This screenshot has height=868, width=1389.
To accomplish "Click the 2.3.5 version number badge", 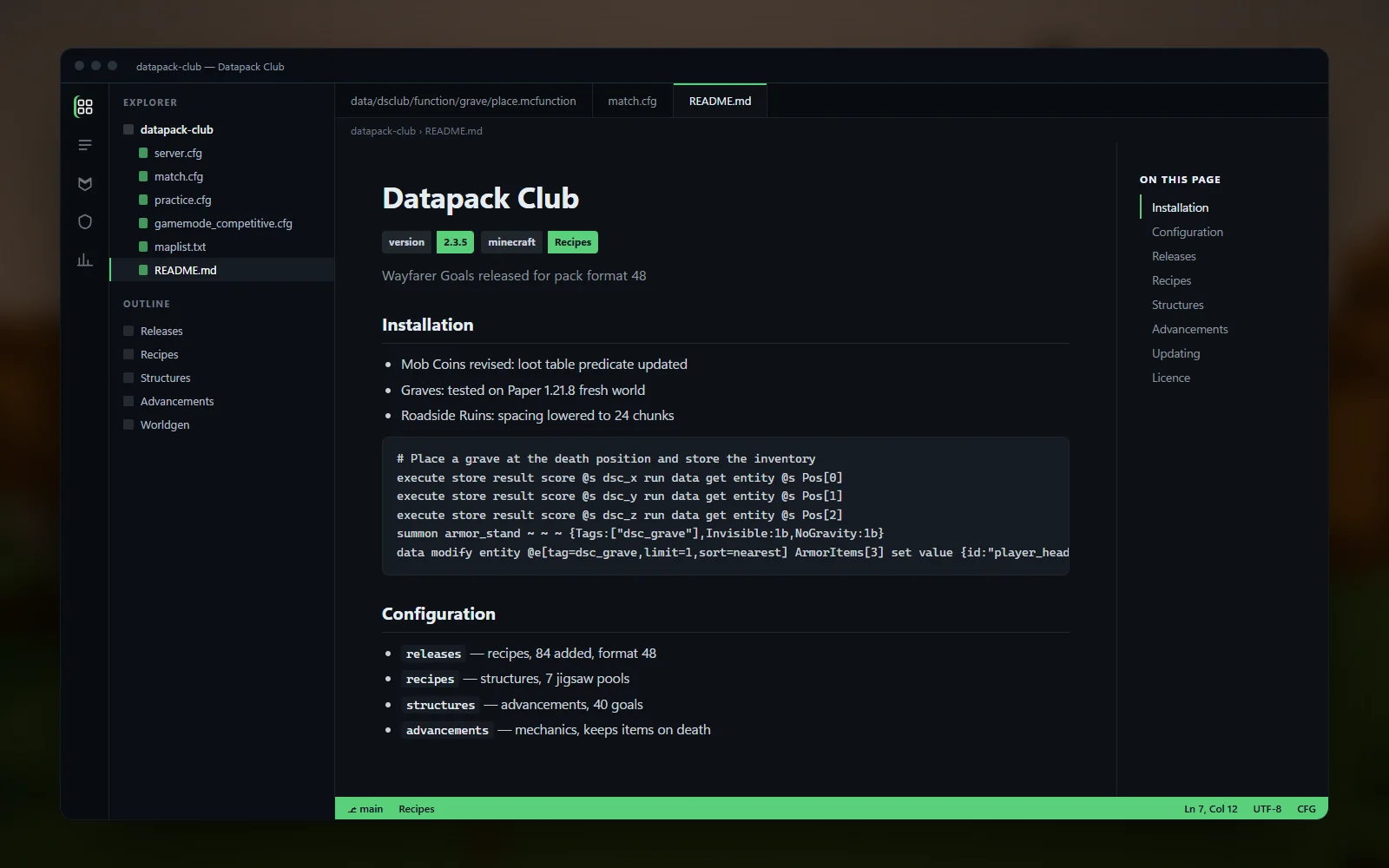I will pos(455,242).
